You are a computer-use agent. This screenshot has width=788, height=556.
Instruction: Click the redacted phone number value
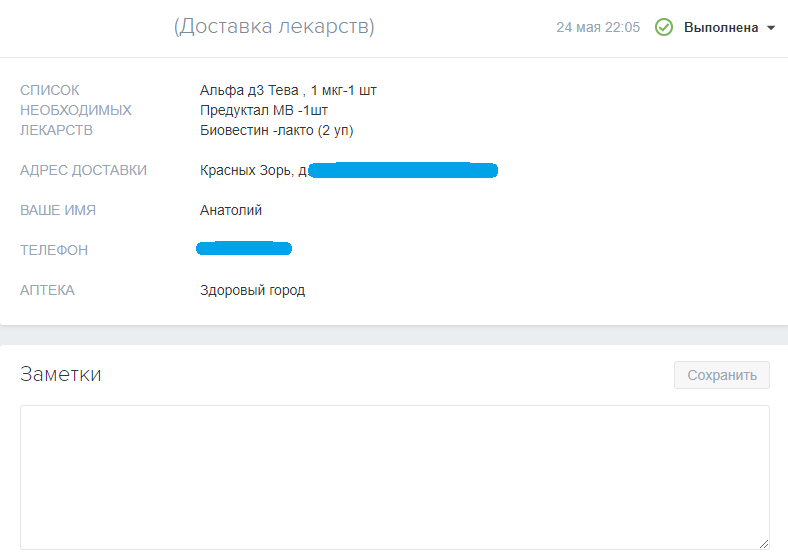coord(244,248)
